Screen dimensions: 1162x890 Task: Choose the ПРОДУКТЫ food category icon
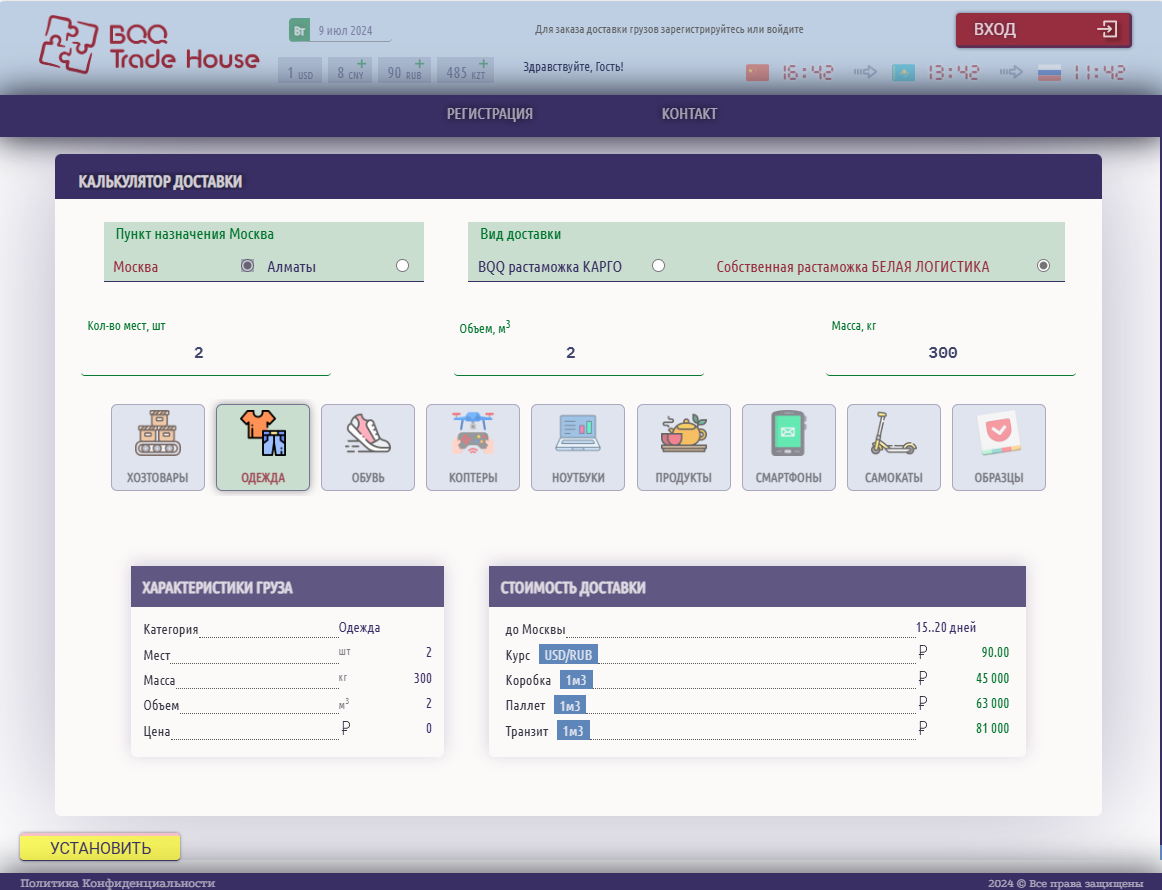point(683,447)
